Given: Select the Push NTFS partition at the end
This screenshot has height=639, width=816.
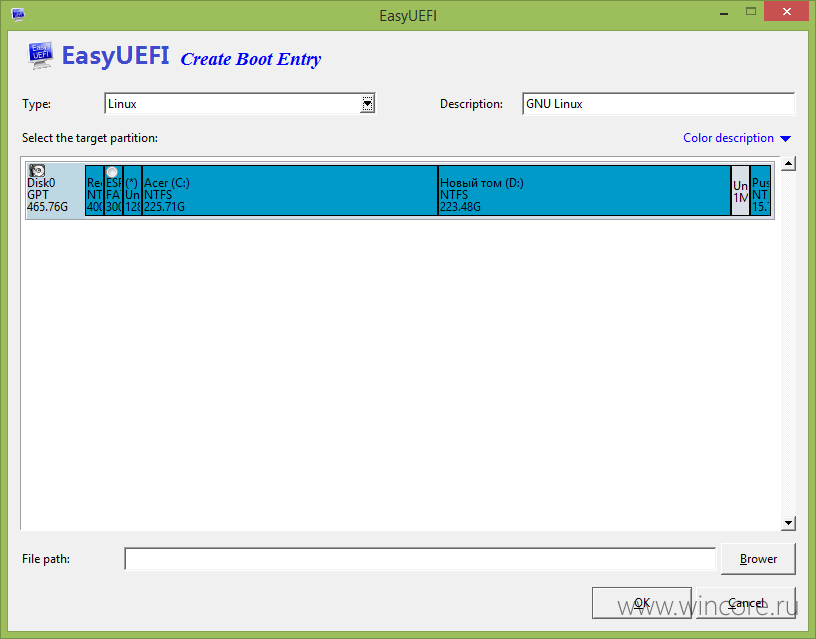Looking at the screenshot, I should [760, 190].
